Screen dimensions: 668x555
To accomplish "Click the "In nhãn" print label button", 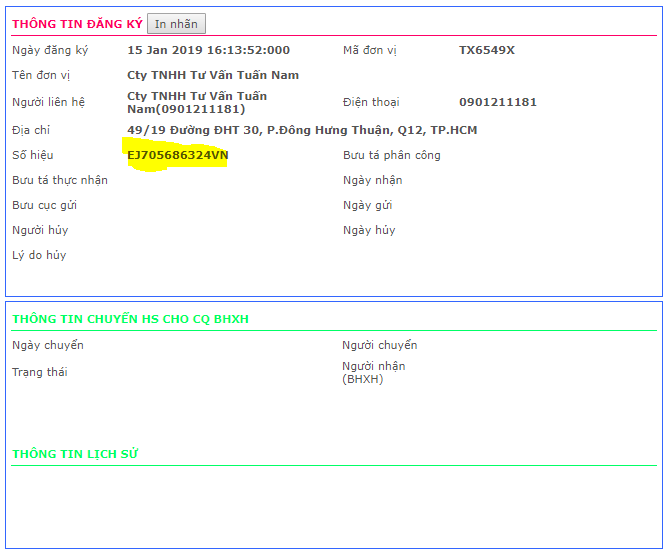I will tap(176, 24).
